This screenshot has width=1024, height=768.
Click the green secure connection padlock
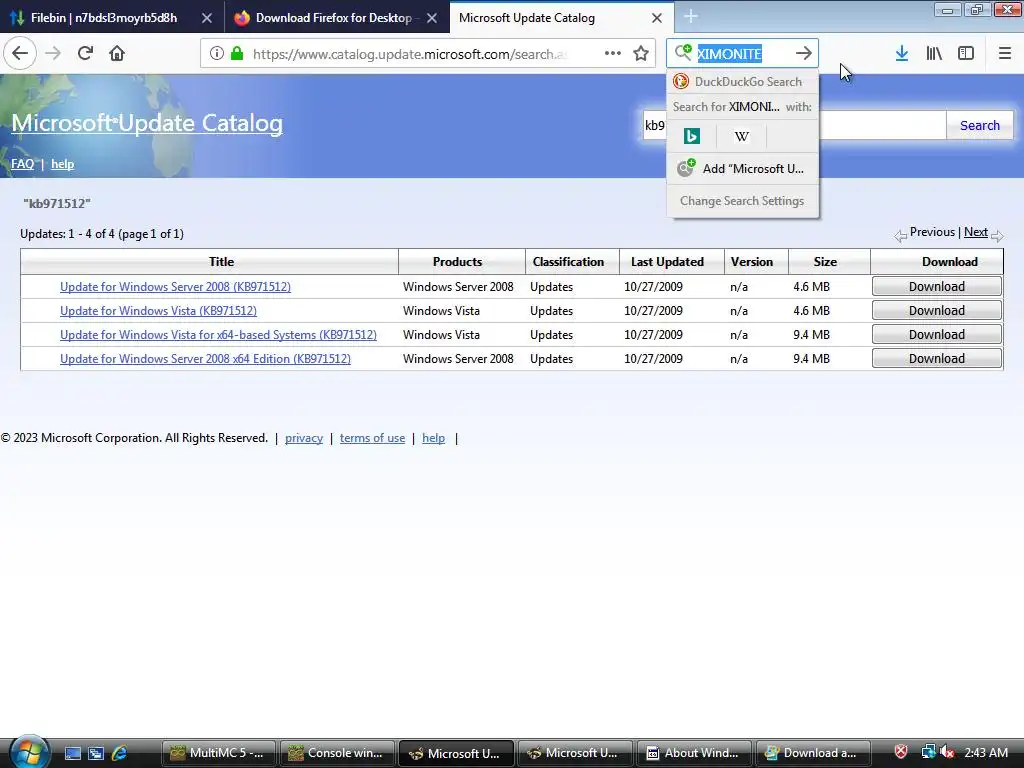point(237,54)
